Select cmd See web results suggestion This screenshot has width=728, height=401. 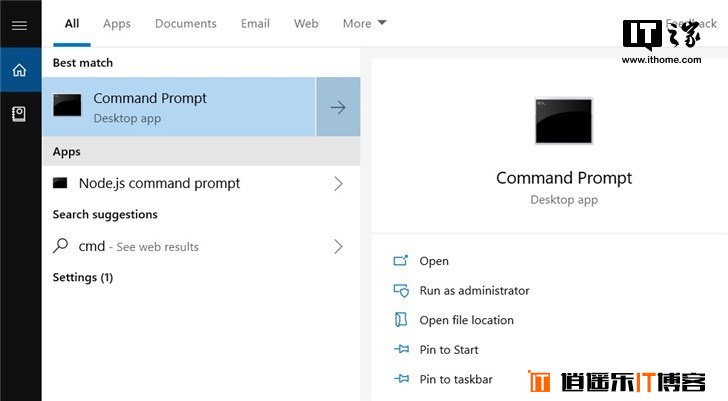201,246
